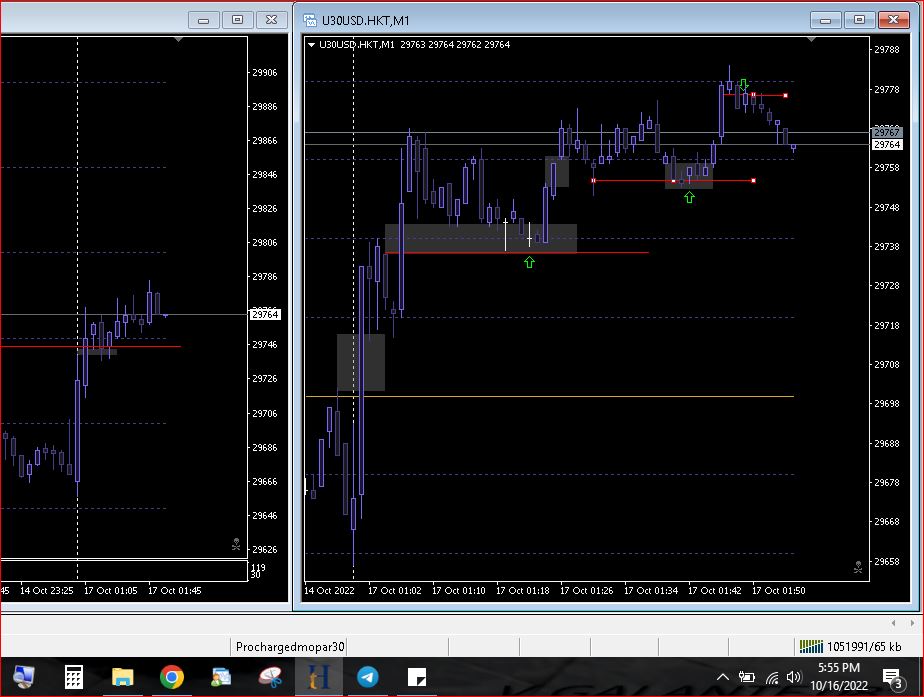Screen dimensions: 924x697
Task: Maximize the U30USD.HKT,M1 chart window
Action: click(858, 19)
